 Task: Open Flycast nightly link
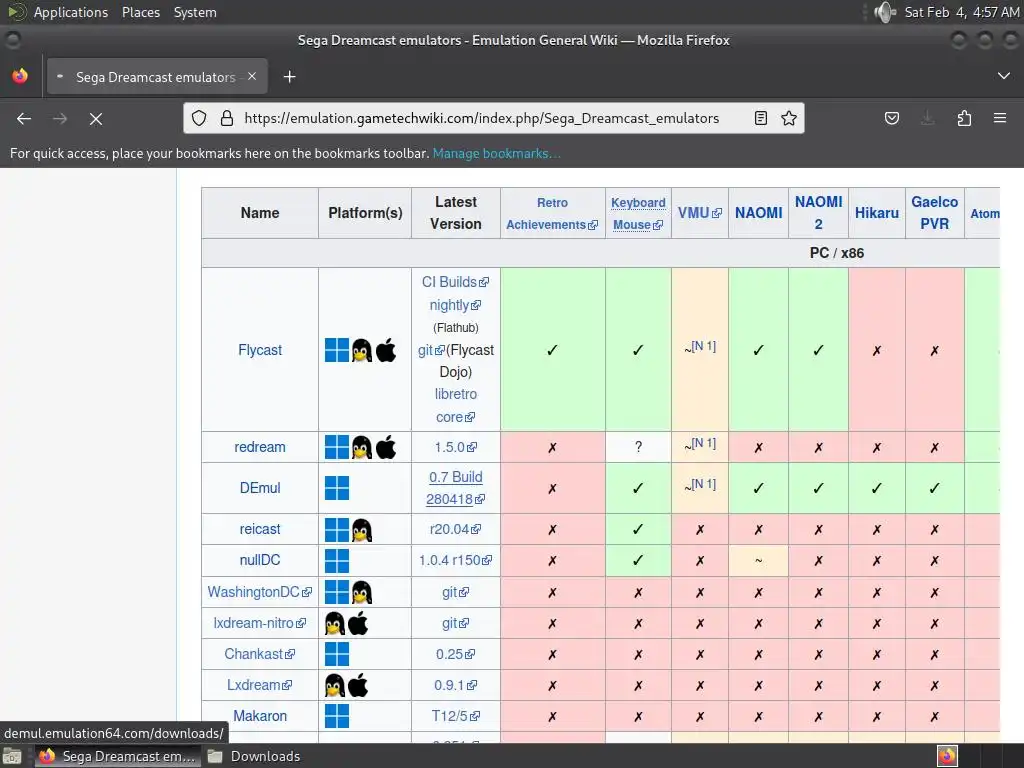(455, 305)
